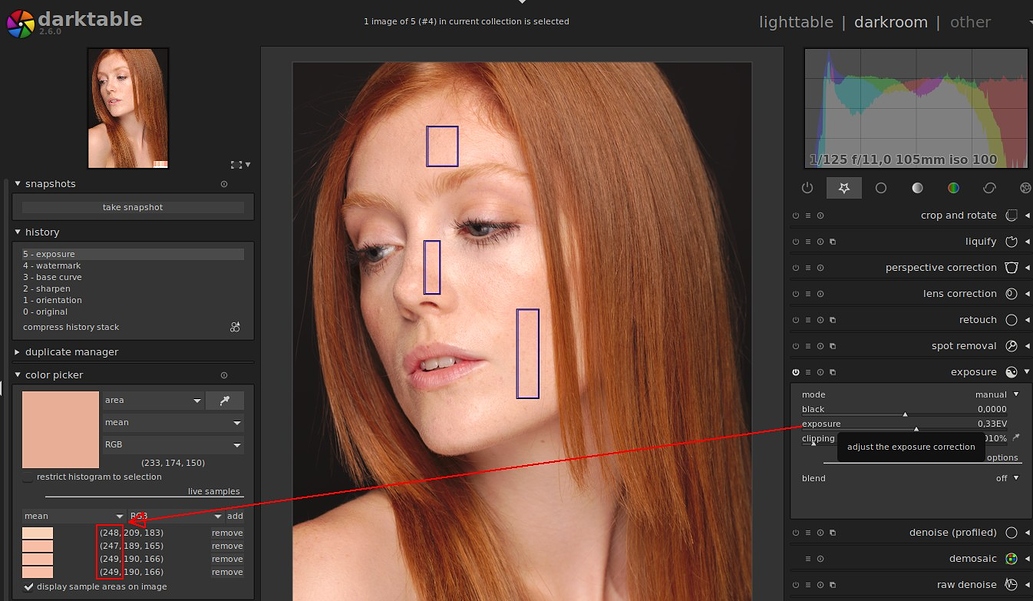The image size is (1033, 601).
Task: Open the RGB color model dropdown
Action: [173, 444]
